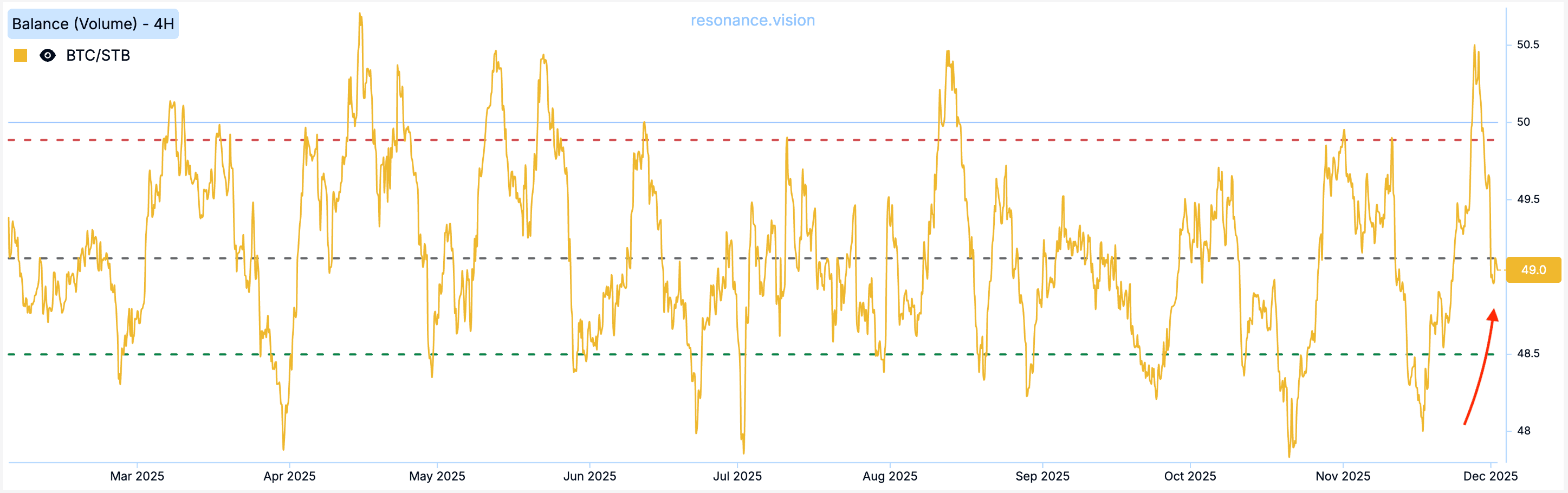Click the yellow BTC/STB color swatch
The width and height of the screenshot is (1568, 493).
pos(21,55)
